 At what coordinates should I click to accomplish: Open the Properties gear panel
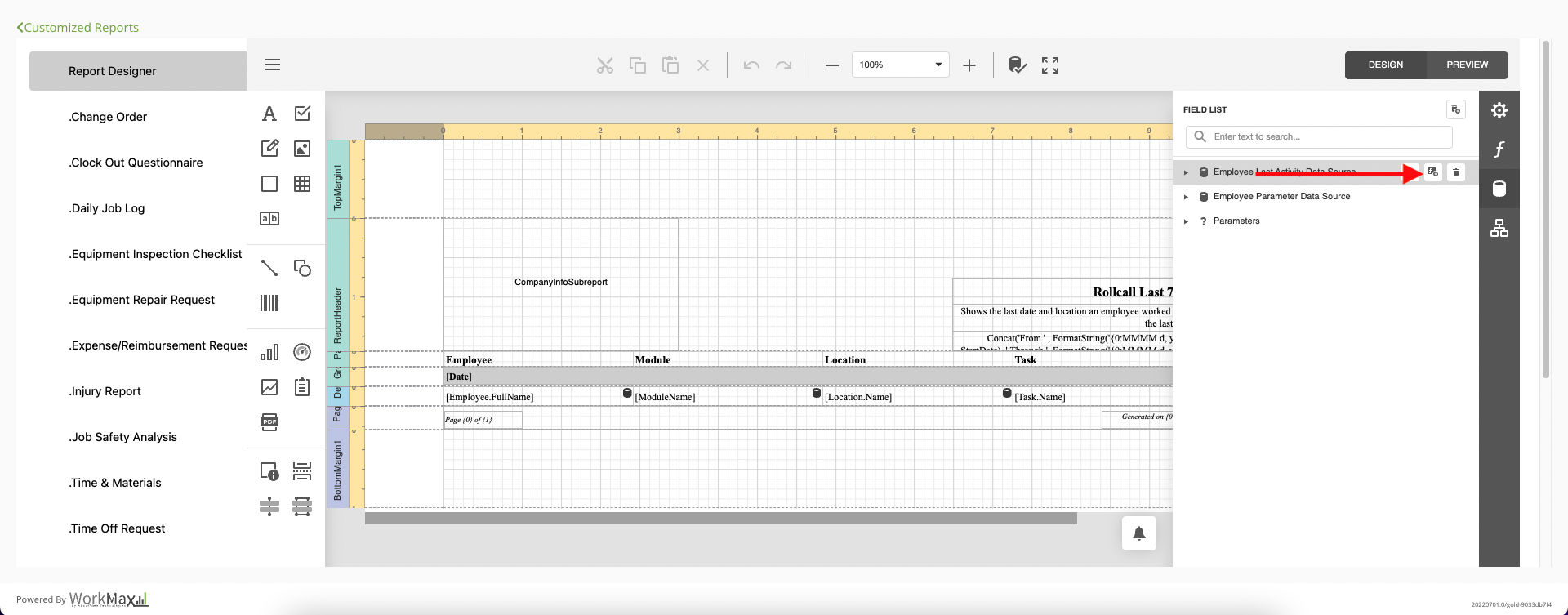click(x=1499, y=110)
